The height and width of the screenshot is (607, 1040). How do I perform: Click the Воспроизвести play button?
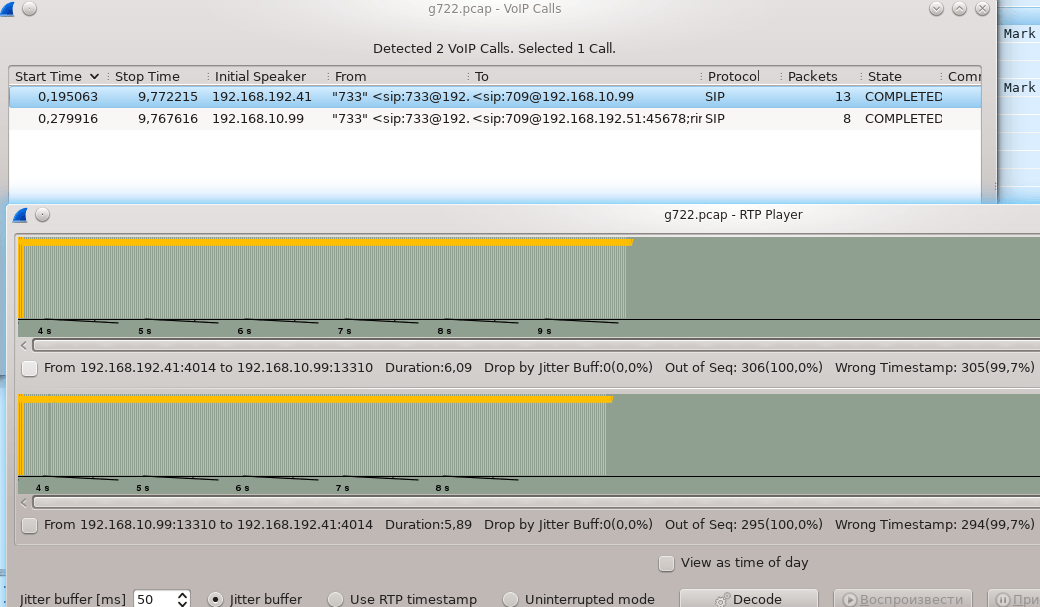(903, 599)
